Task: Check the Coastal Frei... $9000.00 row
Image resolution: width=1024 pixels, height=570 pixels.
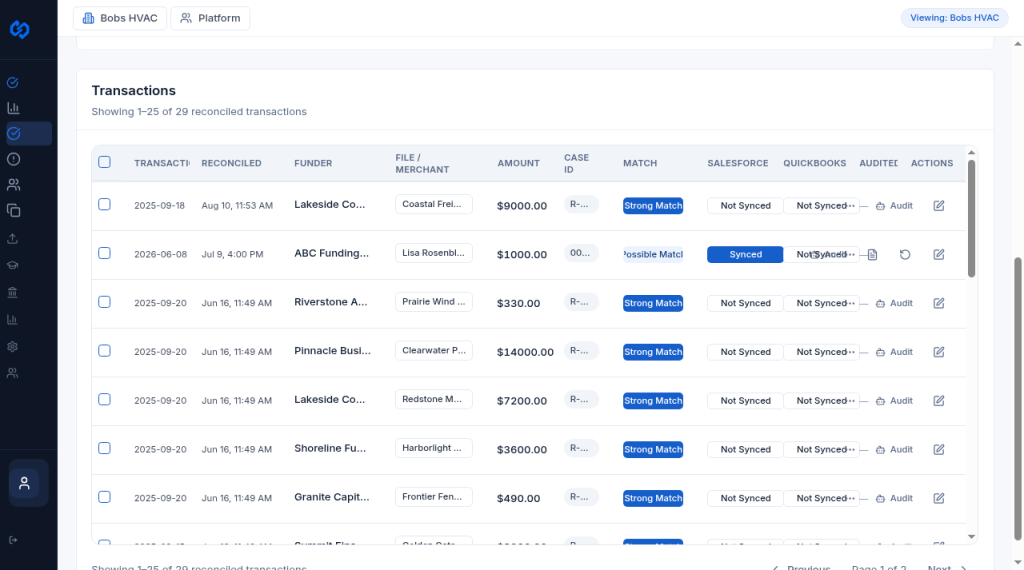Action: [104, 204]
